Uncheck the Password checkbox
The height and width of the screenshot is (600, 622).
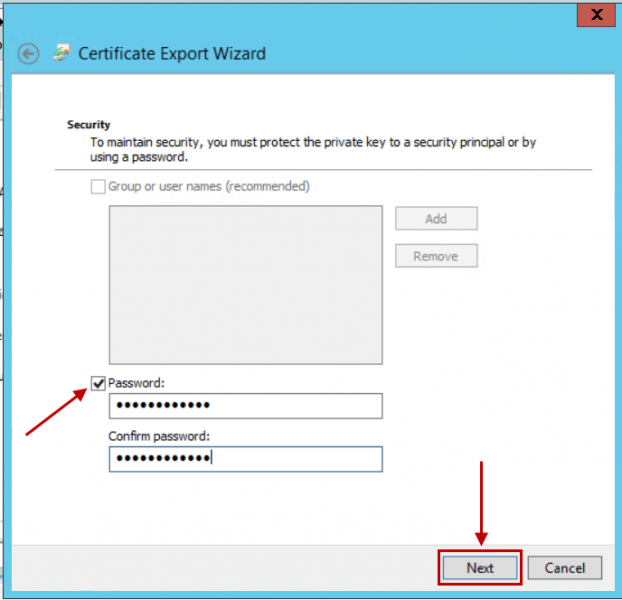(98, 383)
